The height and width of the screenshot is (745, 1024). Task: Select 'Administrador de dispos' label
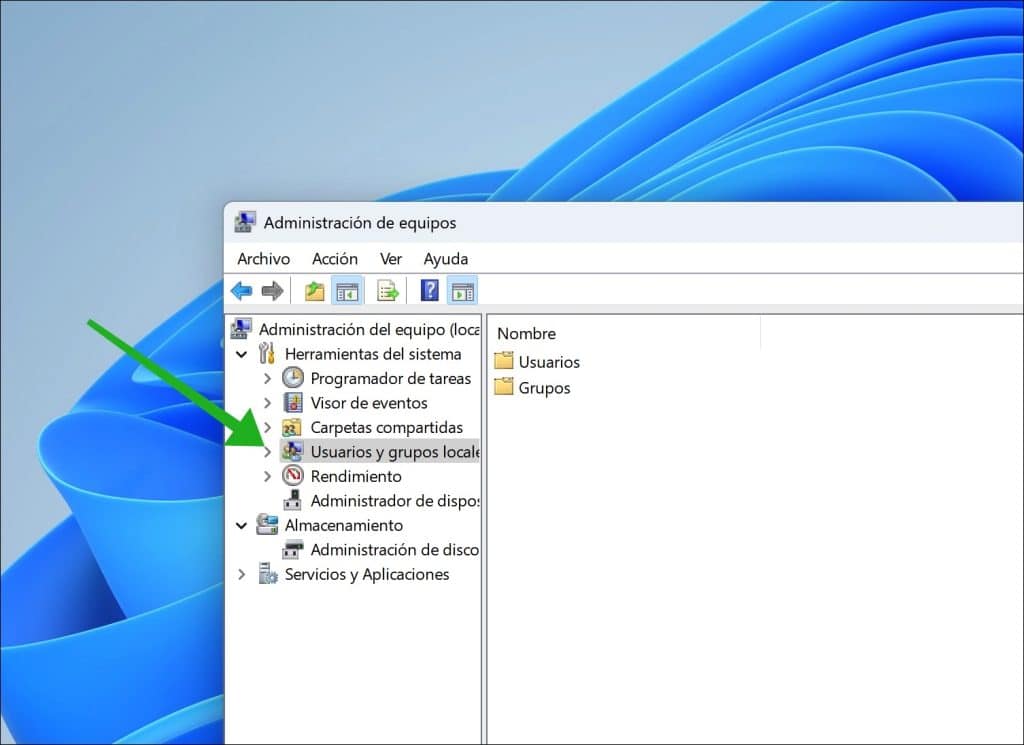[x=395, y=501]
